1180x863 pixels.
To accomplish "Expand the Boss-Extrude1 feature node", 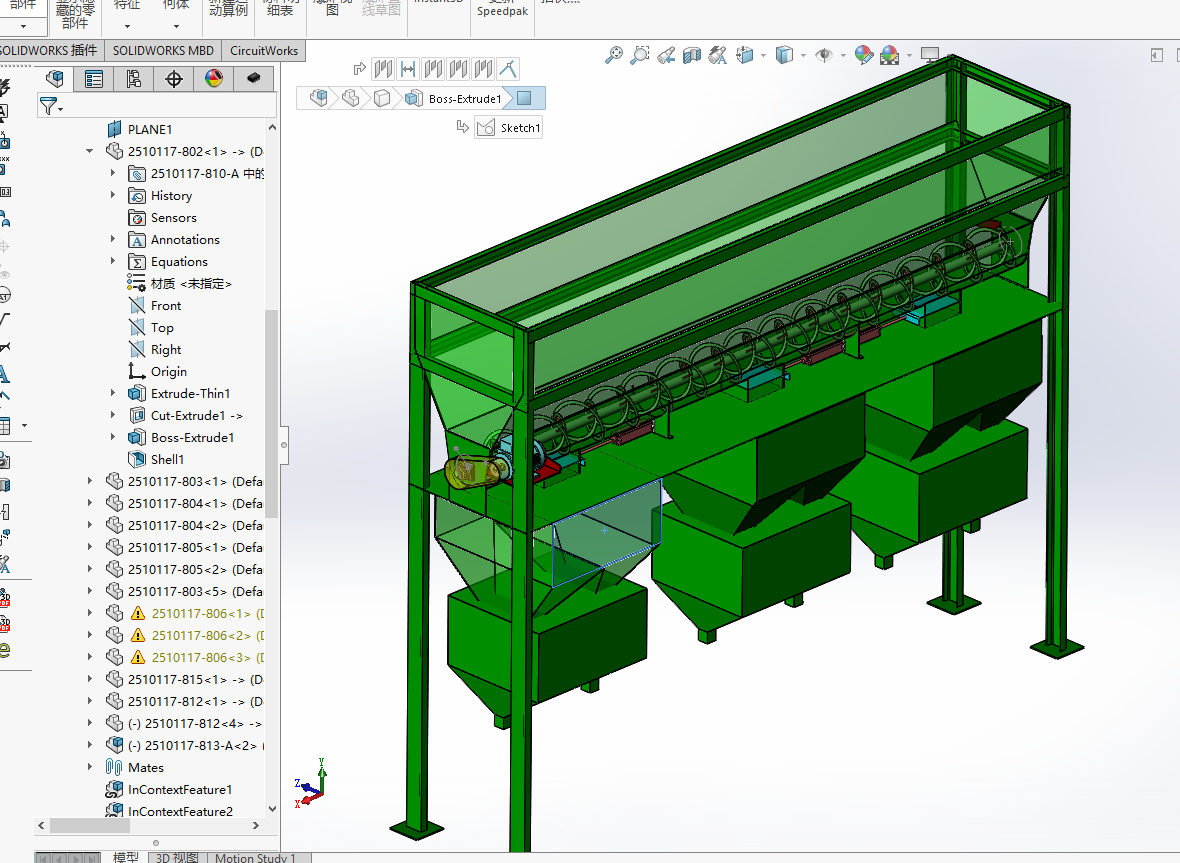I will pos(113,437).
